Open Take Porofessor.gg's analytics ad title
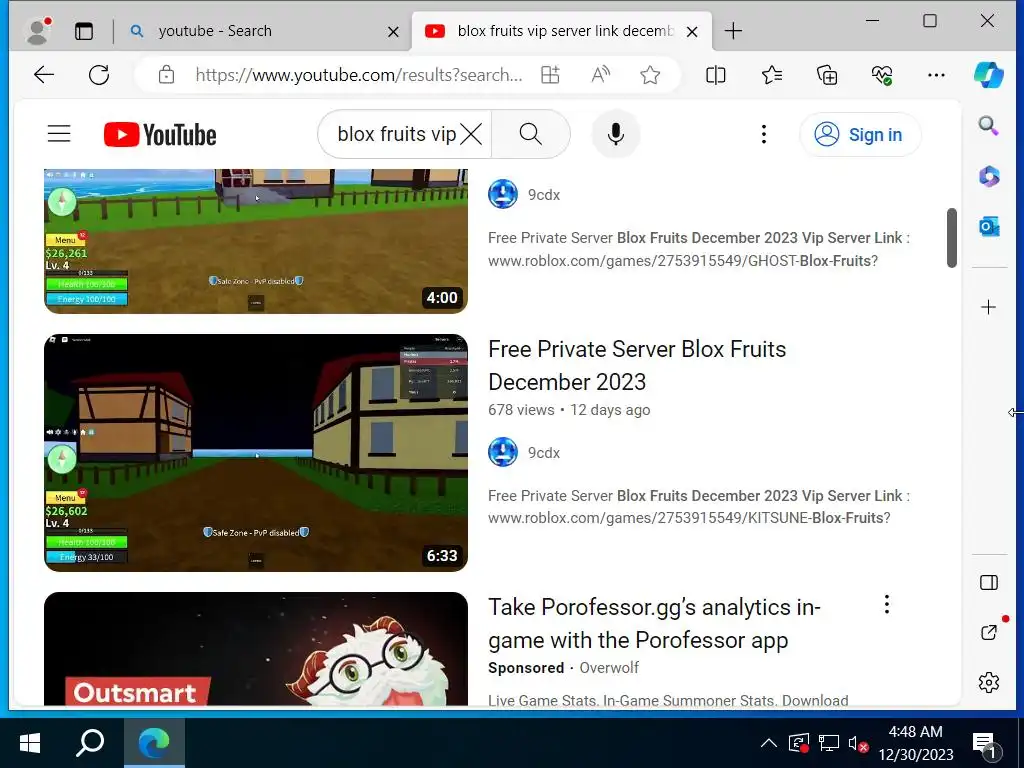Image resolution: width=1024 pixels, height=768 pixels. coord(654,623)
